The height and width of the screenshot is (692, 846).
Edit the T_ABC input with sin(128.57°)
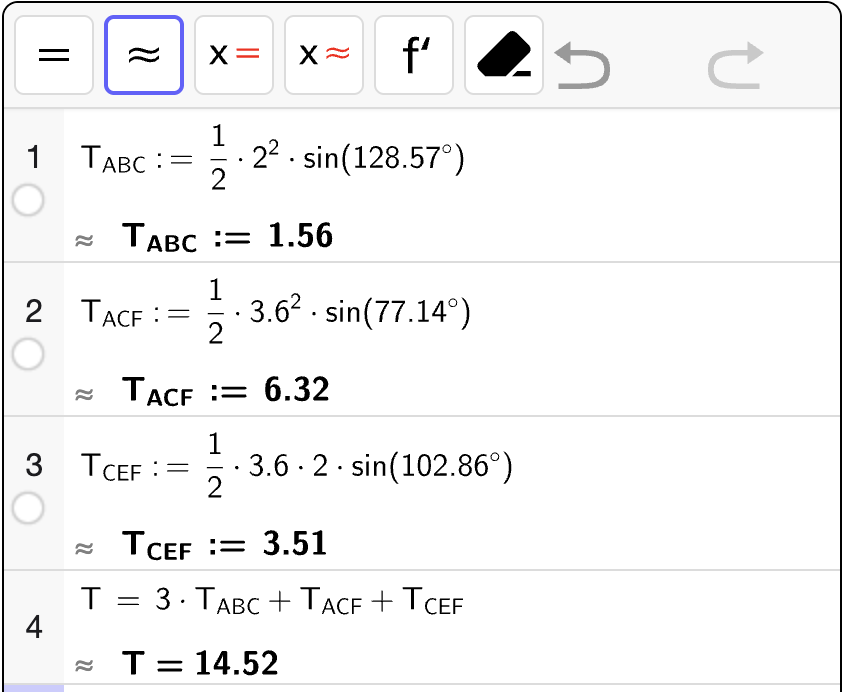272,158
